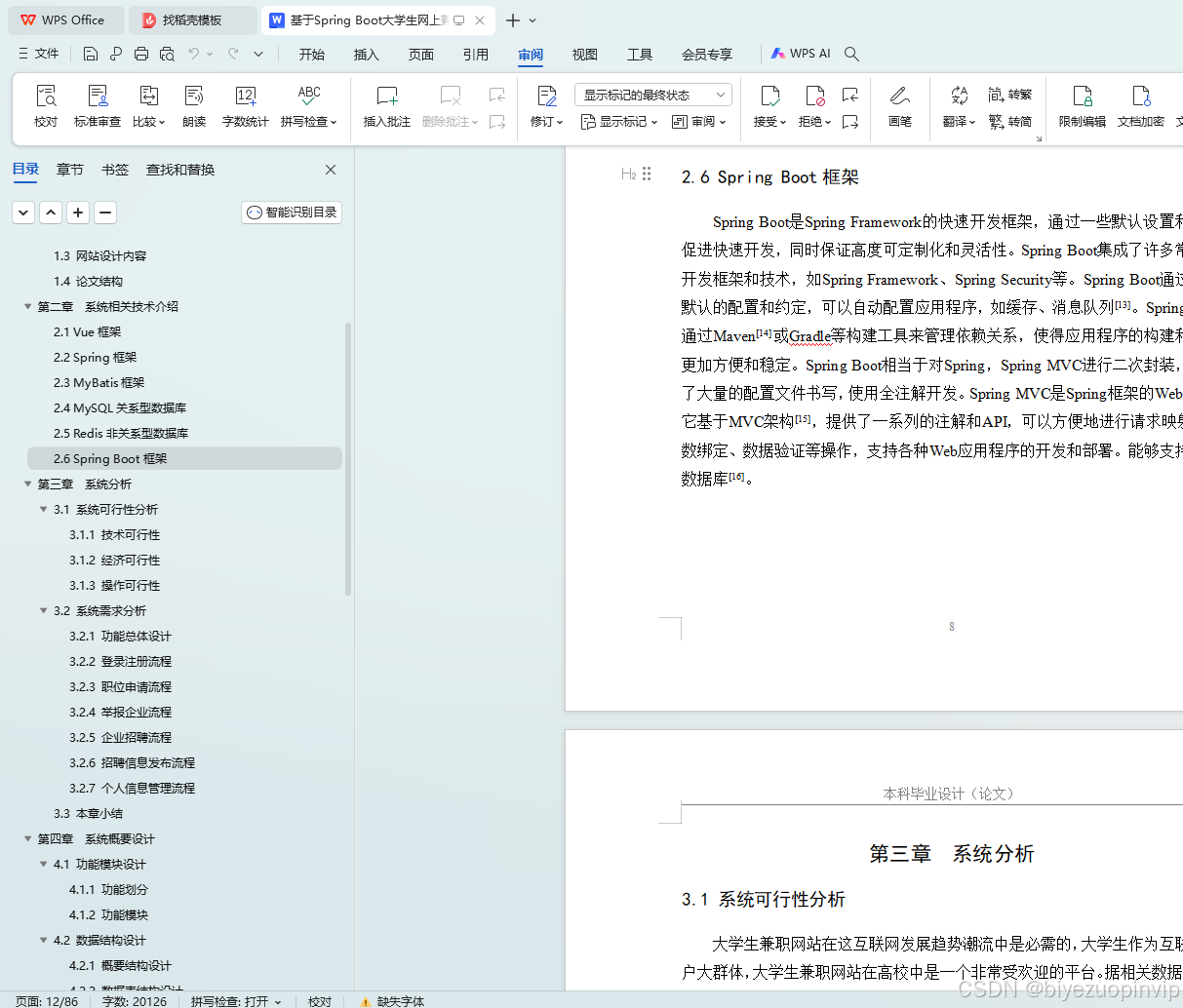Collapse 3.2 系统需求分析 node
Image resolution: width=1183 pixels, height=1008 pixels.
click(43, 610)
